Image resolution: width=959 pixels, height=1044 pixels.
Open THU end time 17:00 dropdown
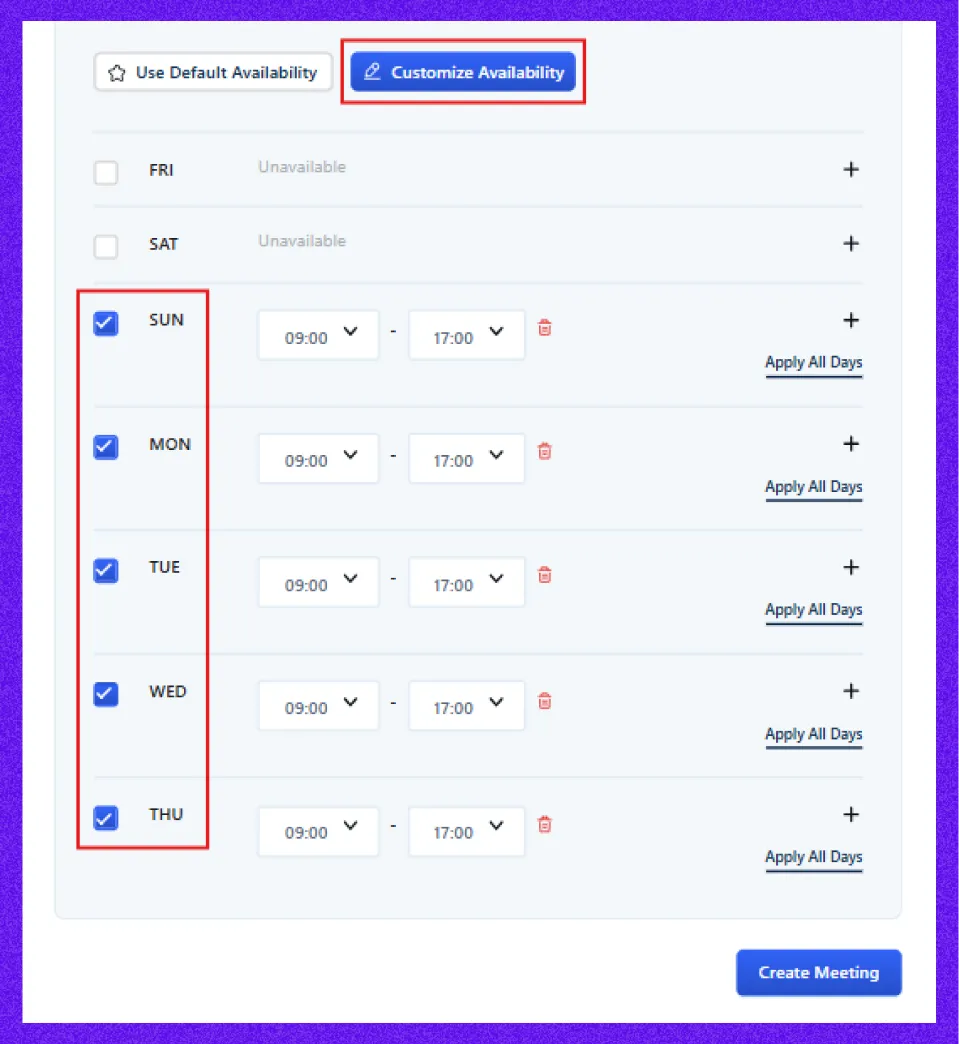(x=466, y=831)
